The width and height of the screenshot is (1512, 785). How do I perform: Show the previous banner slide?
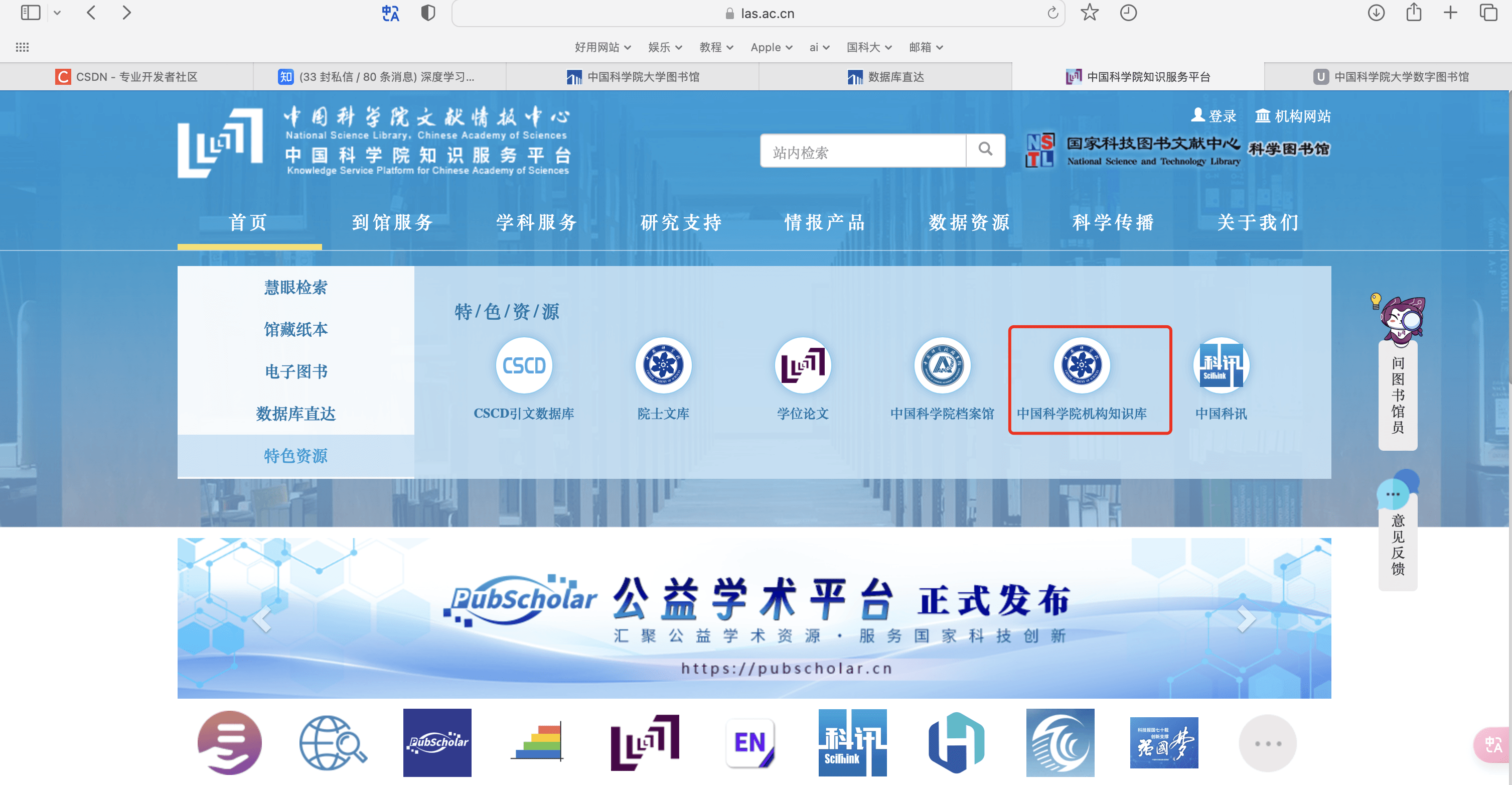tap(262, 618)
